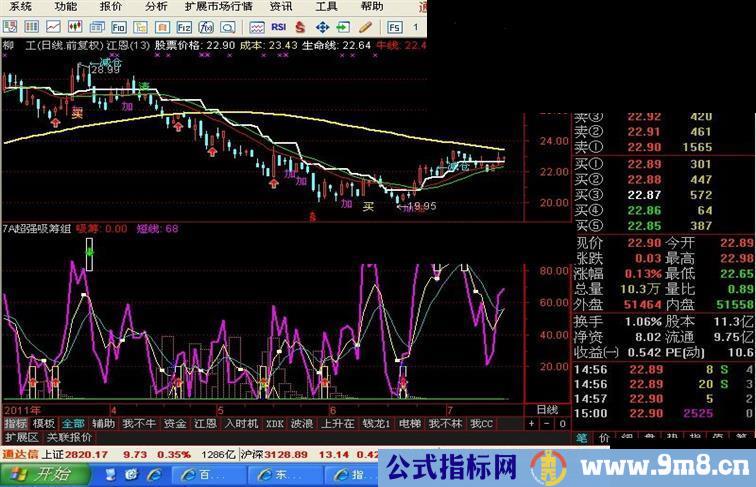Open the 报价 menu
This screenshot has height=487, width=756.
(111, 6)
